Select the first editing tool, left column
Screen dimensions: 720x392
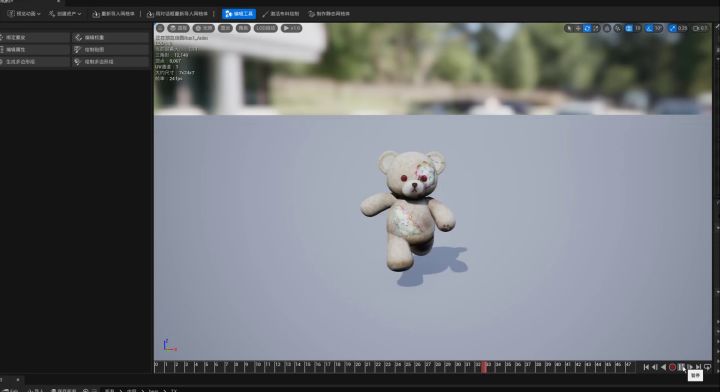click(34, 37)
